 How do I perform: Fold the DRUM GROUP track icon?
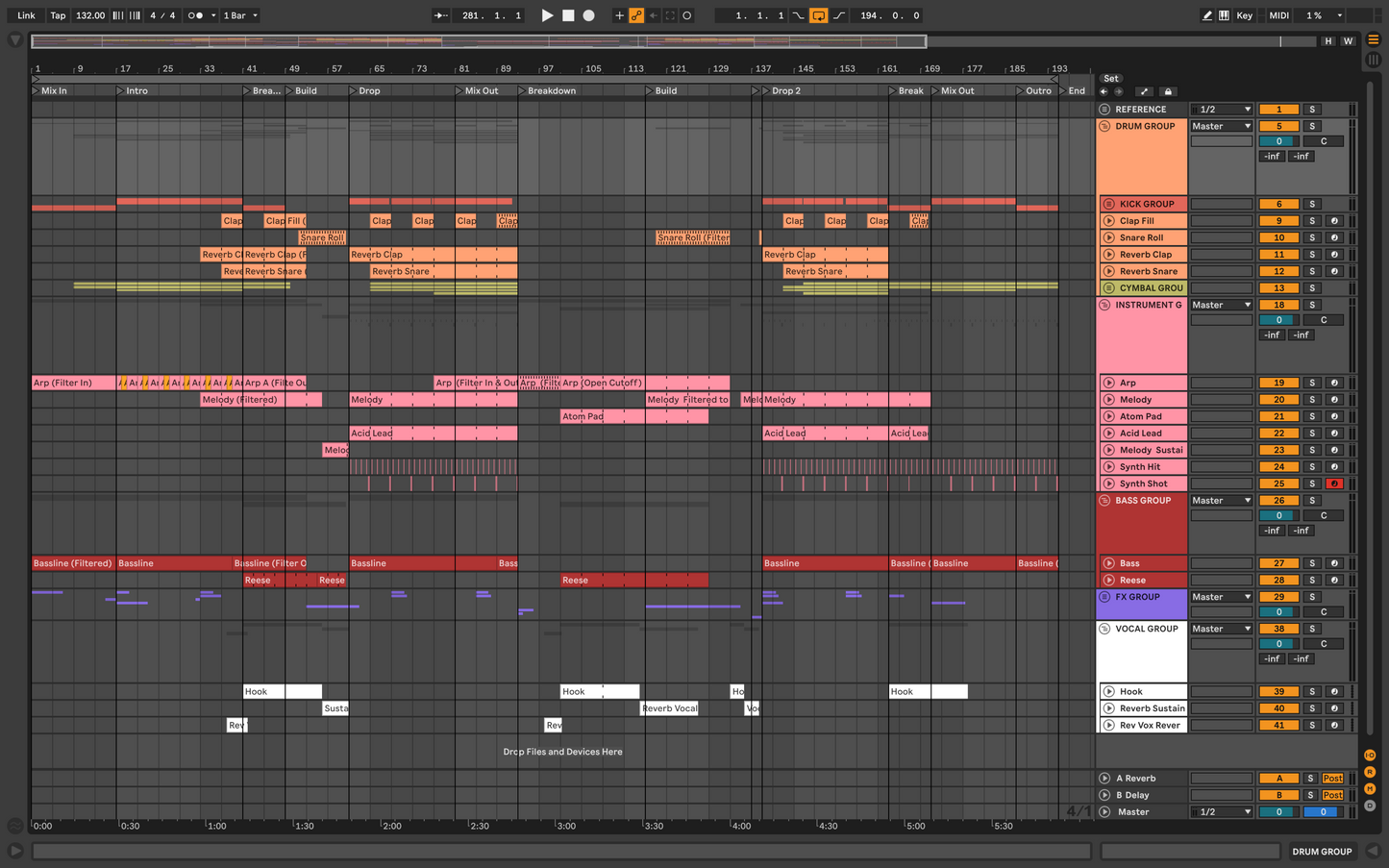[x=1104, y=126]
